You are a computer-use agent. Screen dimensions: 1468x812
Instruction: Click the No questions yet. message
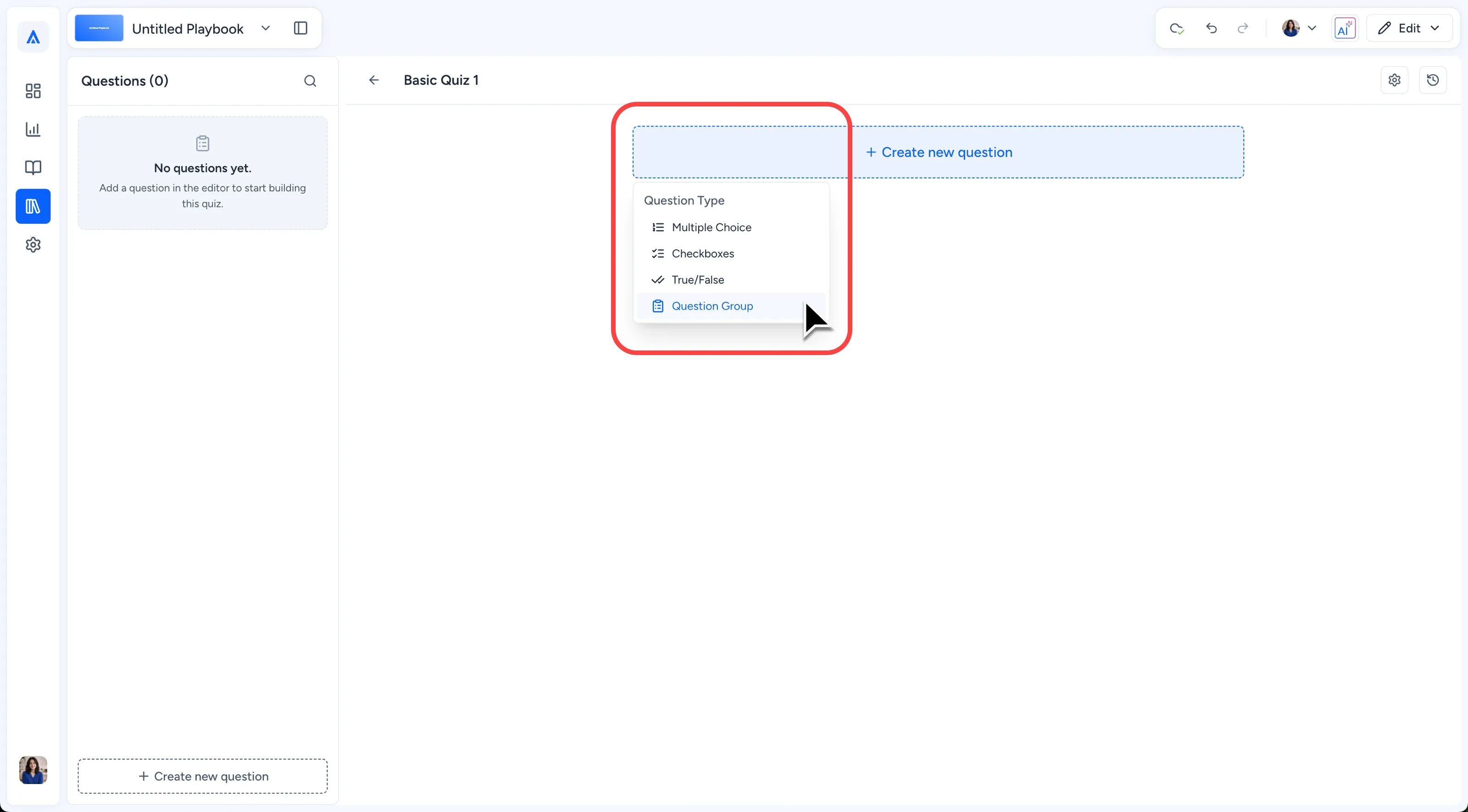coord(202,168)
